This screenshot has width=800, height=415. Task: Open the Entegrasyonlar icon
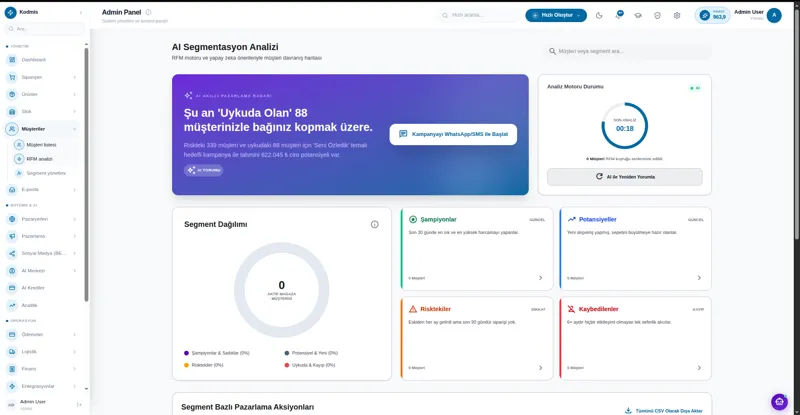click(12, 386)
